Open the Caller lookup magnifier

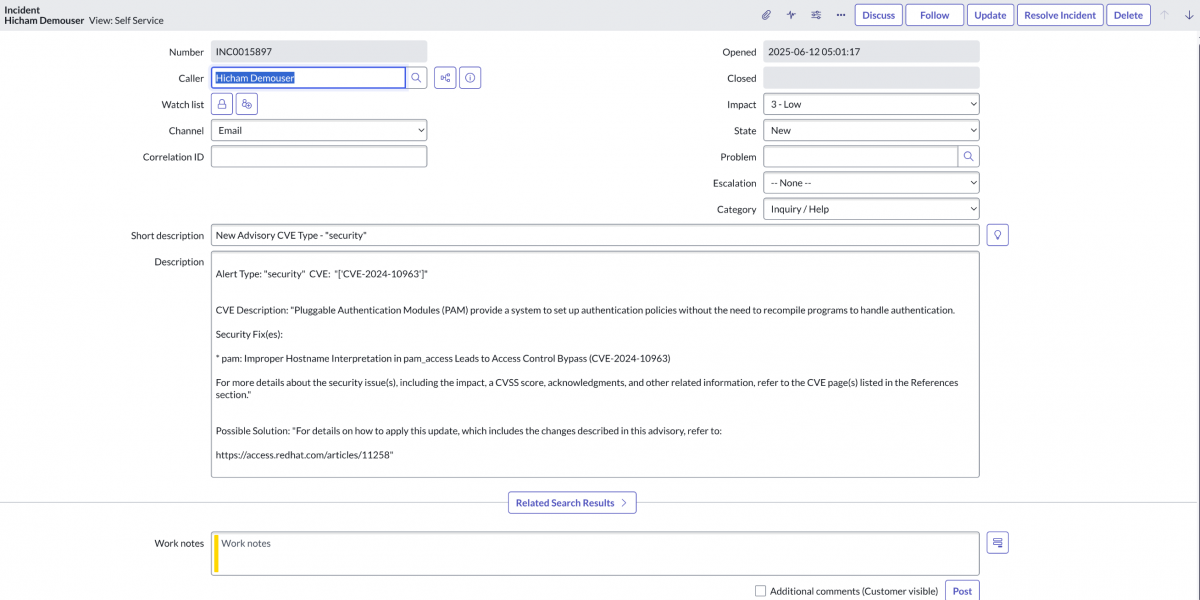pos(416,77)
